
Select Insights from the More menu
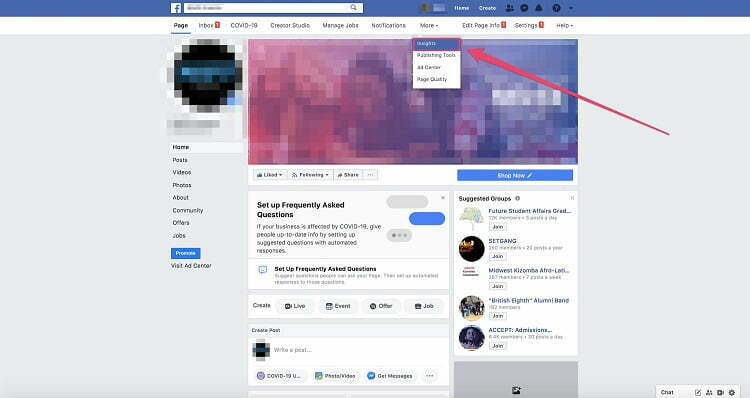(436, 44)
